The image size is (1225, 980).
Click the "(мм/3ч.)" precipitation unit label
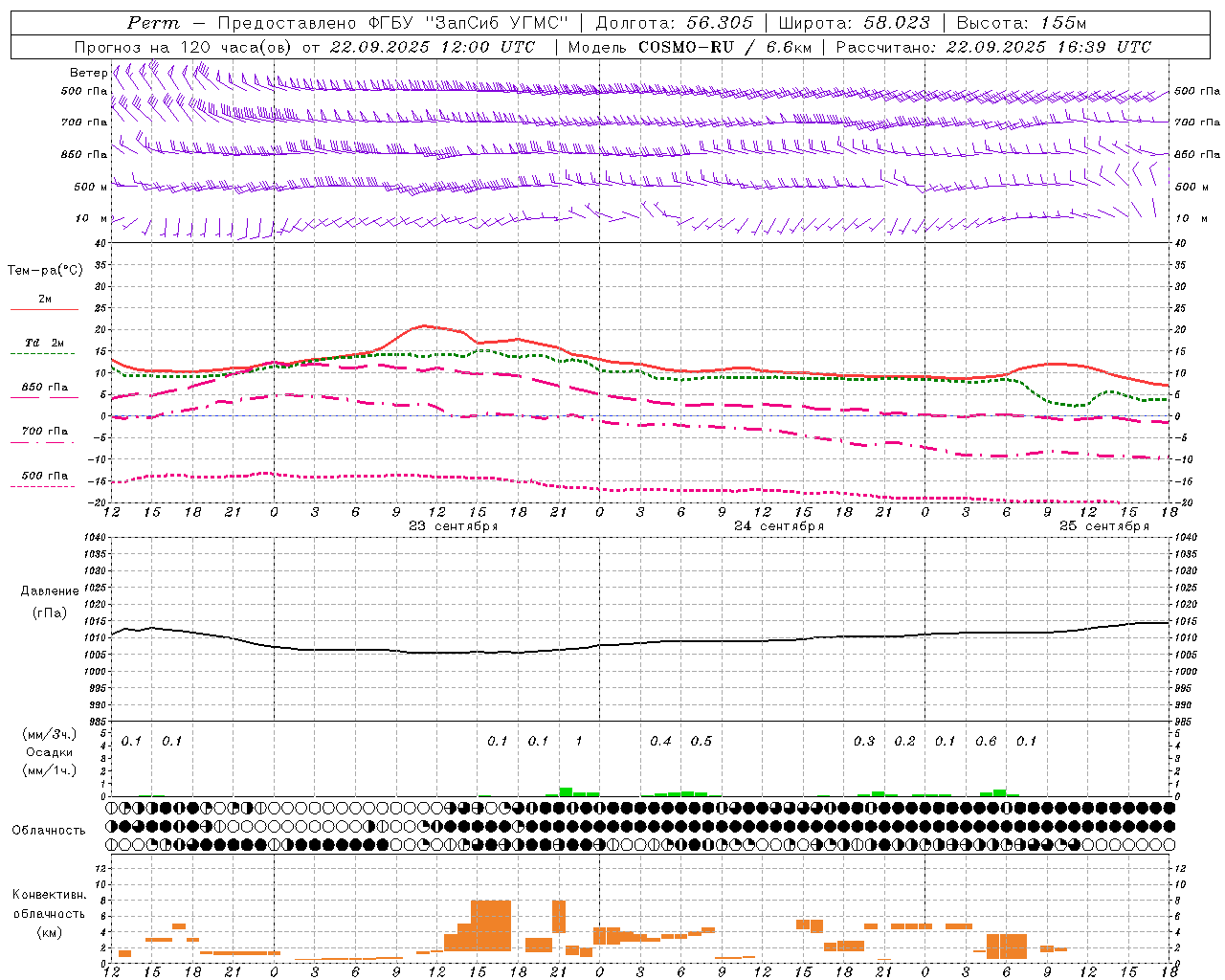click(50, 734)
